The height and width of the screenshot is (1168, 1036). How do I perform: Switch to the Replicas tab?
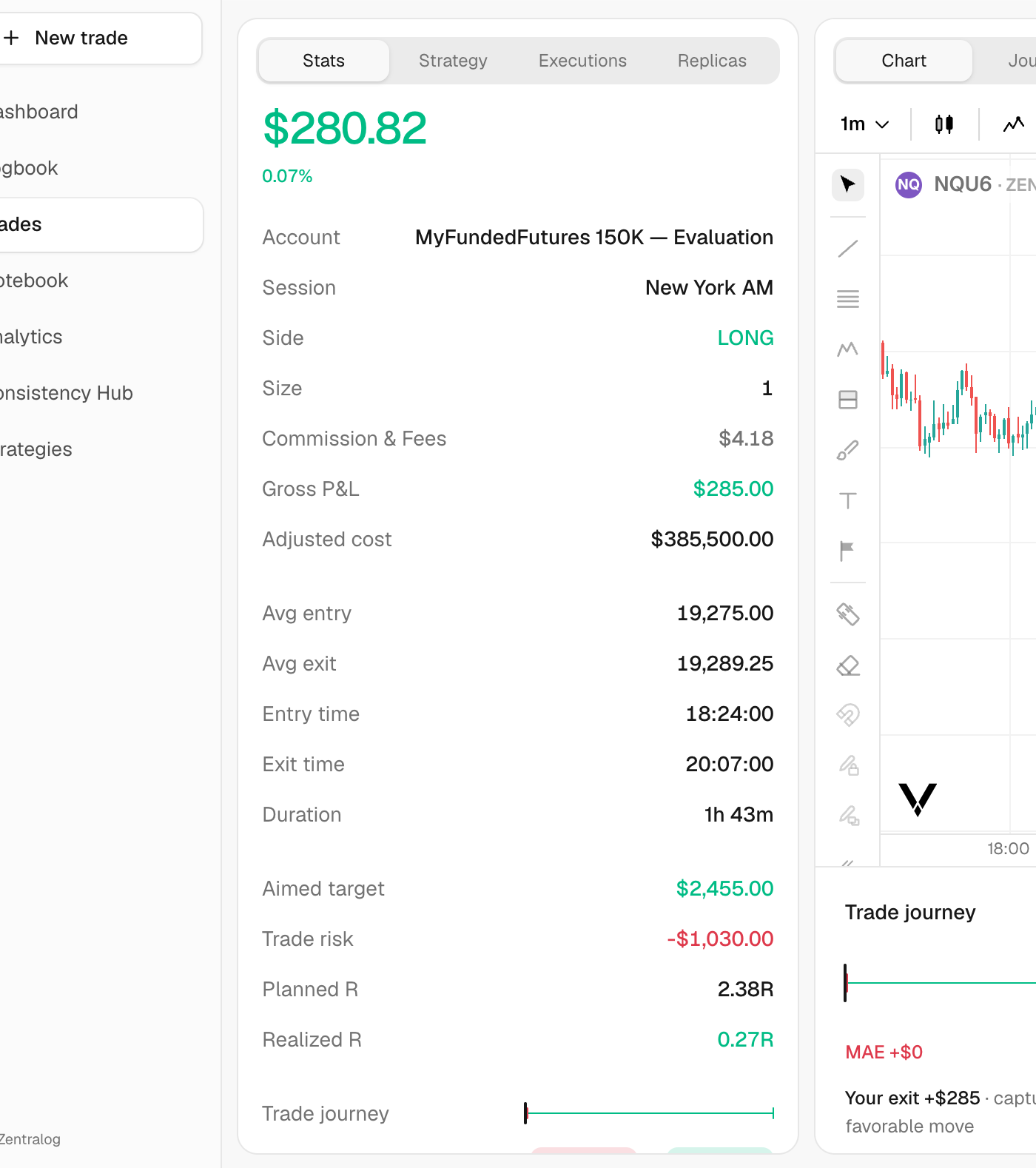pyautogui.click(x=712, y=61)
